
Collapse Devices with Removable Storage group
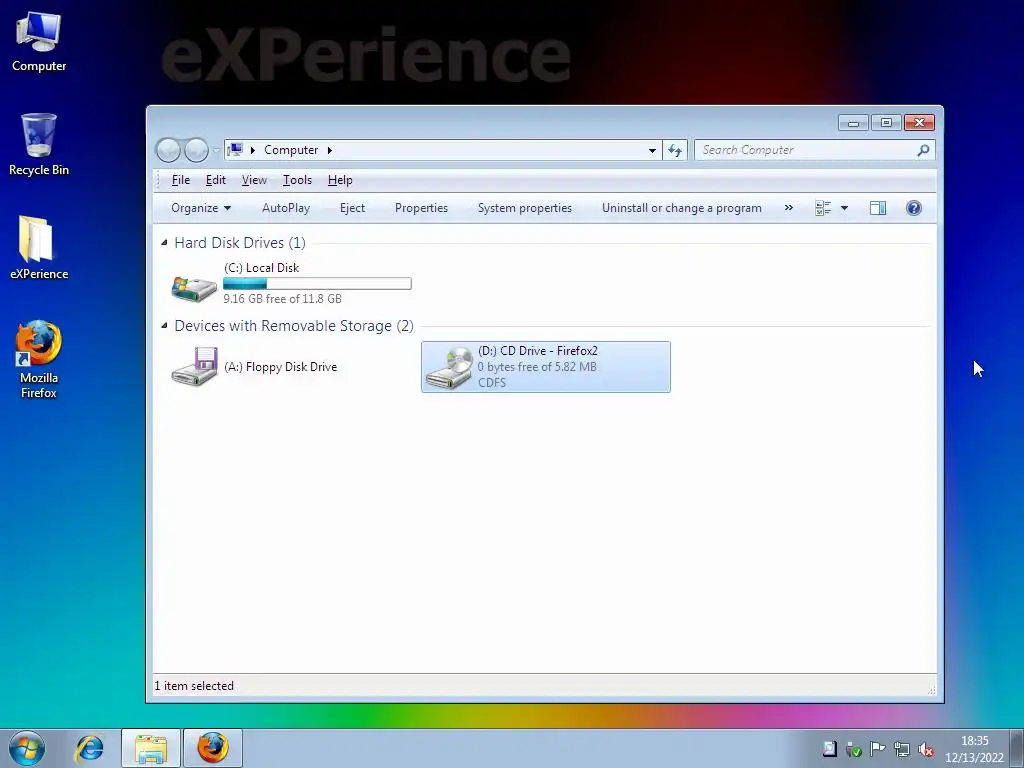coord(164,325)
